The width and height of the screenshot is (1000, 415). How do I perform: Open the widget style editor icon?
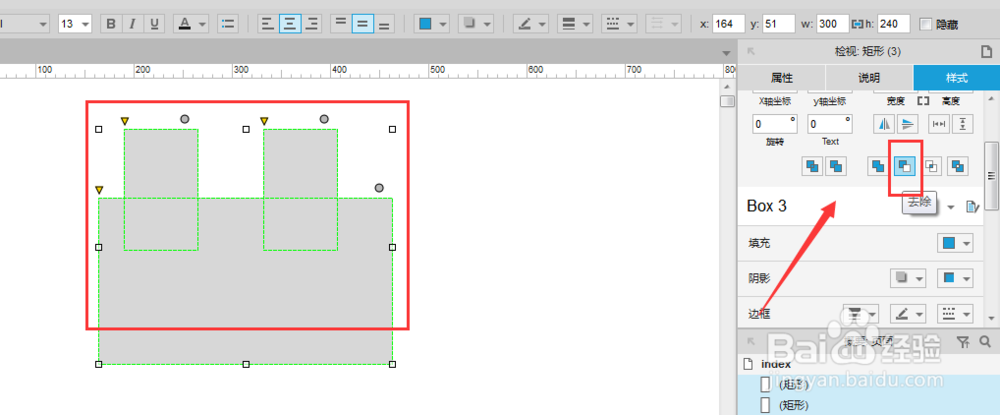click(972, 207)
